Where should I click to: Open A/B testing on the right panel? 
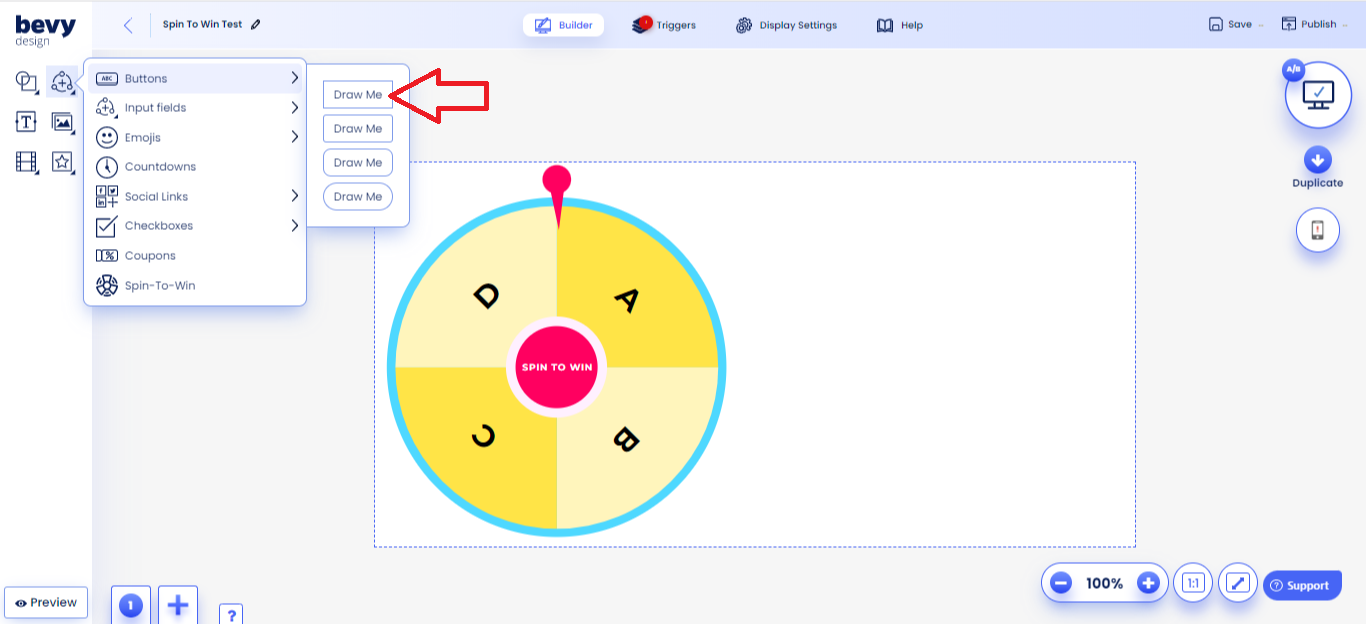point(1292,69)
